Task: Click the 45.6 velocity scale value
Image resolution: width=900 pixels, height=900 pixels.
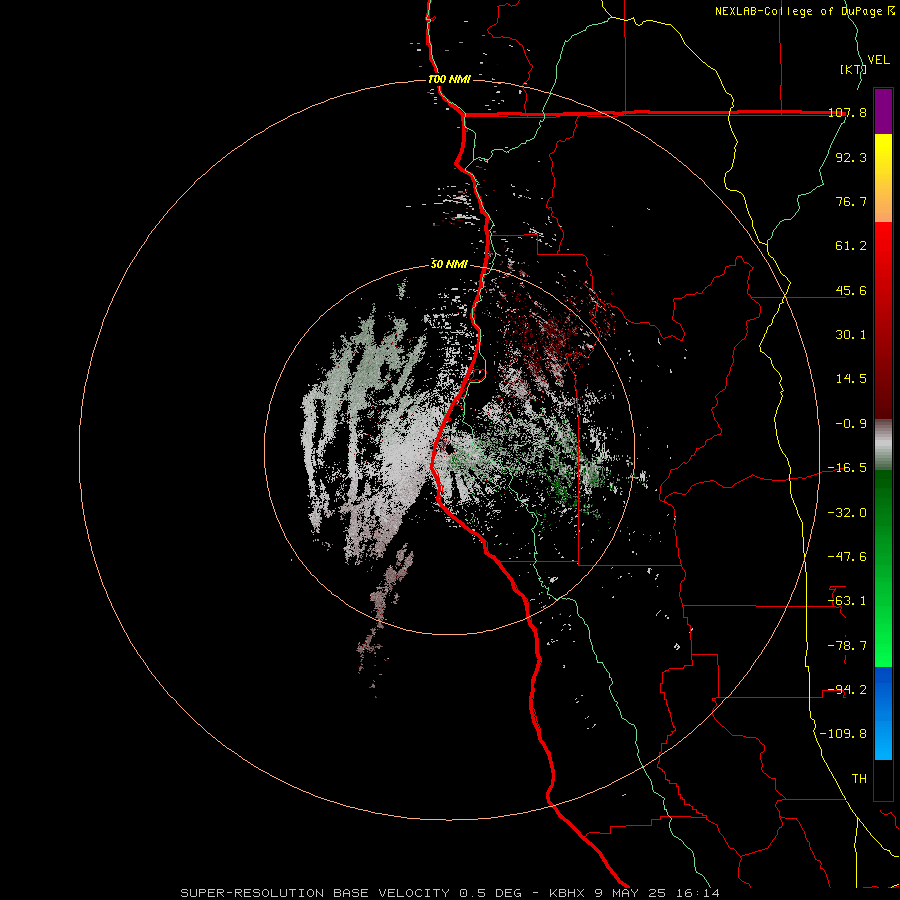Action: click(851, 290)
